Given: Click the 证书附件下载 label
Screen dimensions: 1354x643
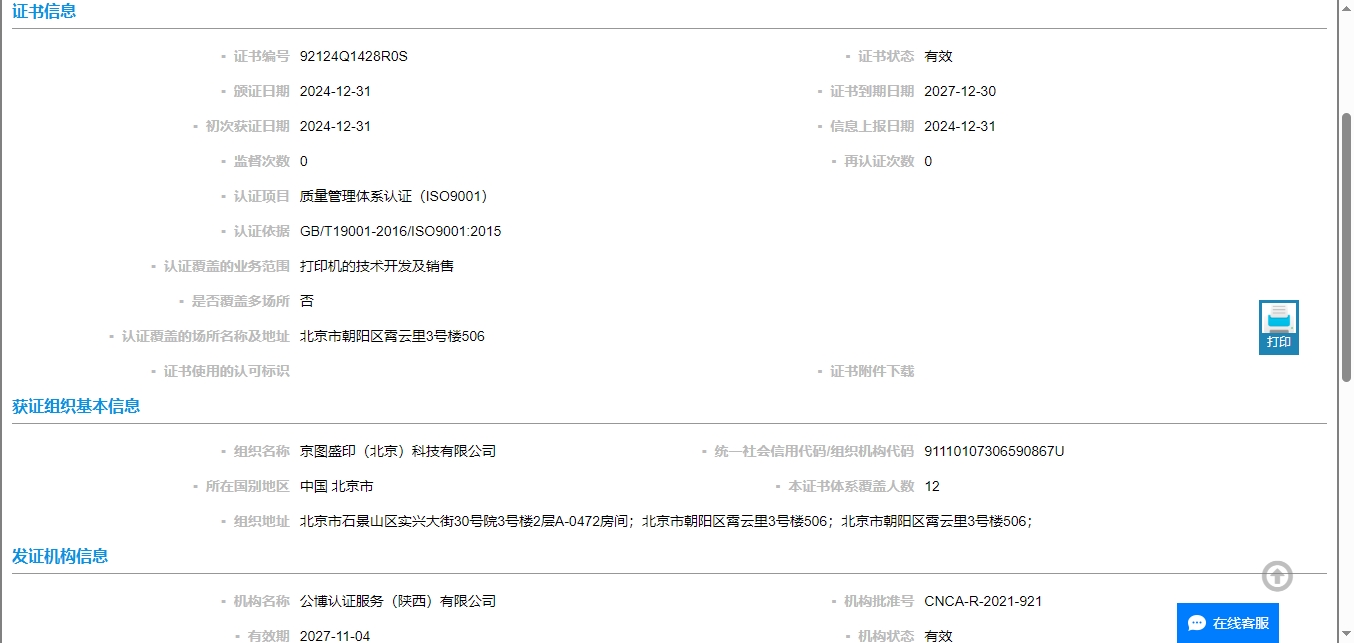Looking at the screenshot, I should tap(872, 371).
